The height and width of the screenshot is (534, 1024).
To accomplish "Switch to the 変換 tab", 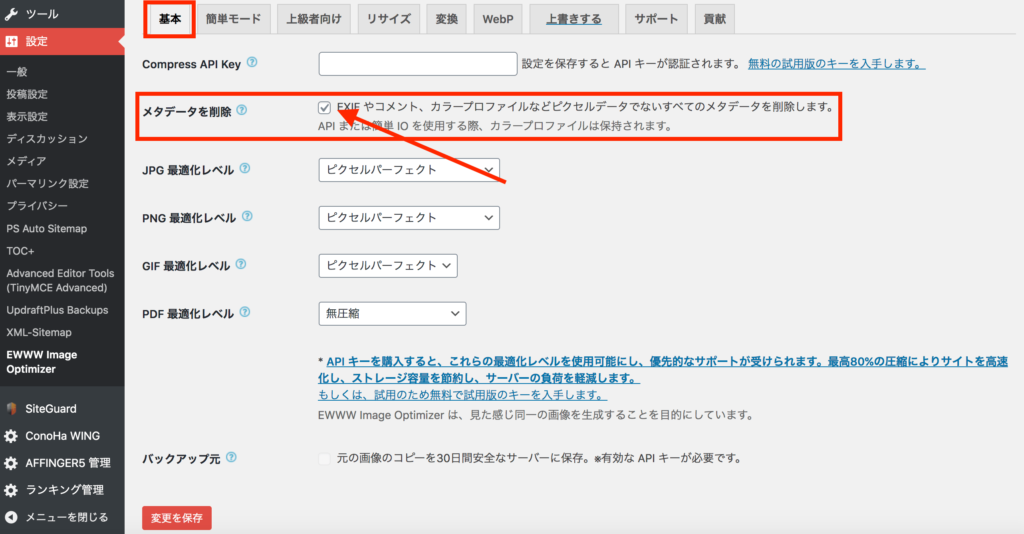I will (447, 19).
